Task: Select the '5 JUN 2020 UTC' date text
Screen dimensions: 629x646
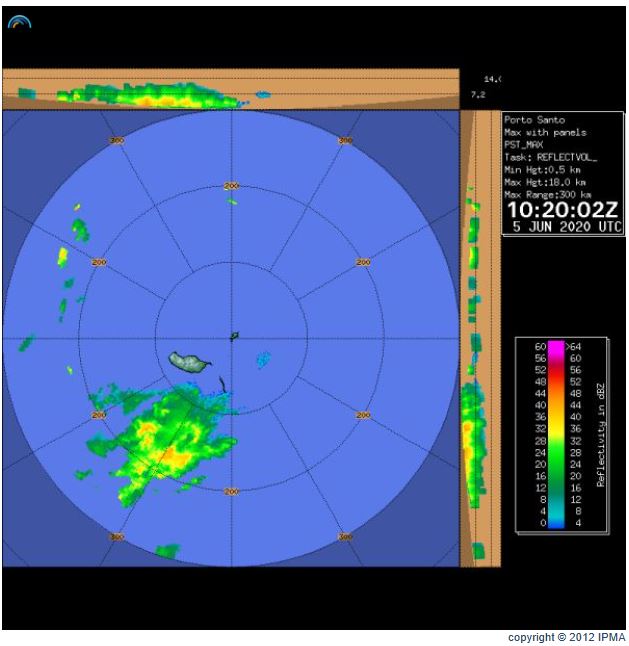Action: pos(567,227)
